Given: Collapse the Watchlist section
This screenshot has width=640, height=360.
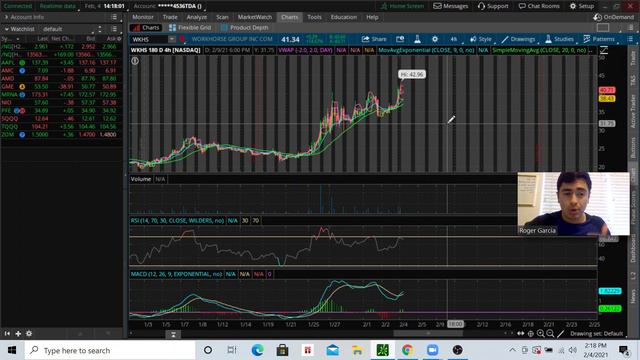Looking at the screenshot, I should [x=7, y=29].
